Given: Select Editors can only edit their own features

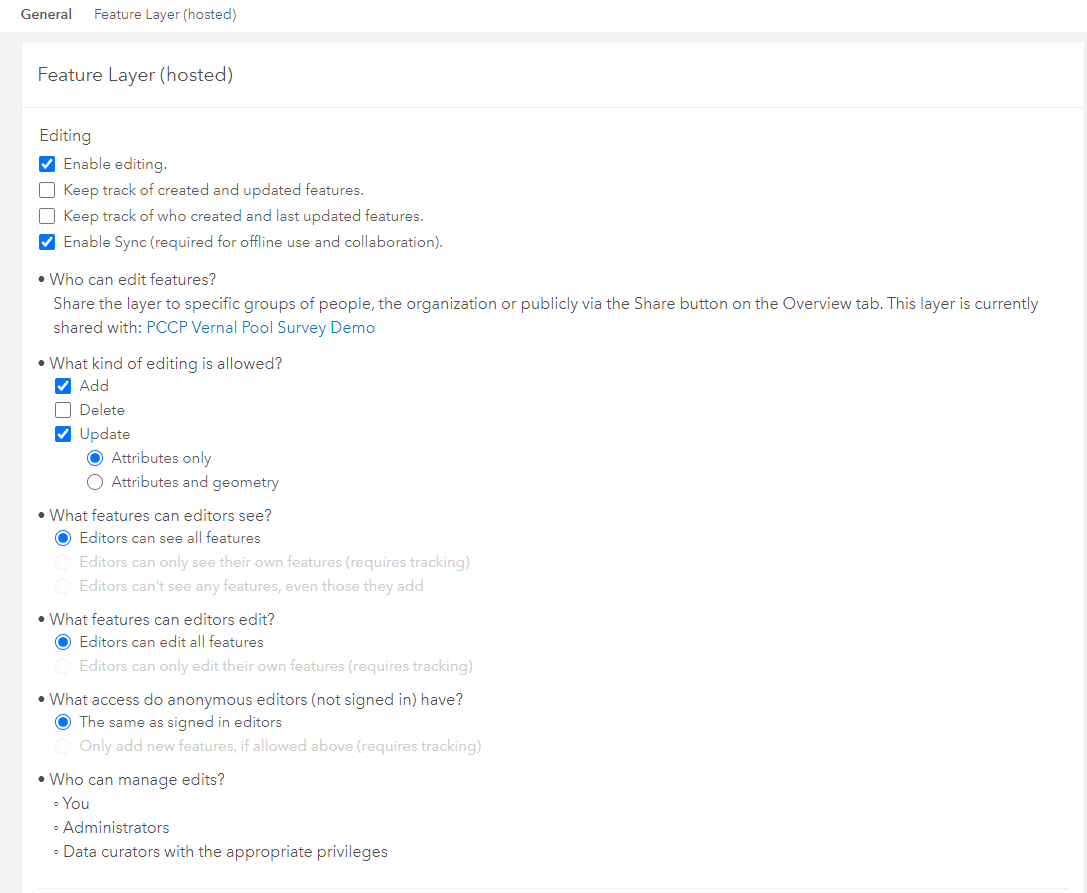Looking at the screenshot, I should (63, 666).
